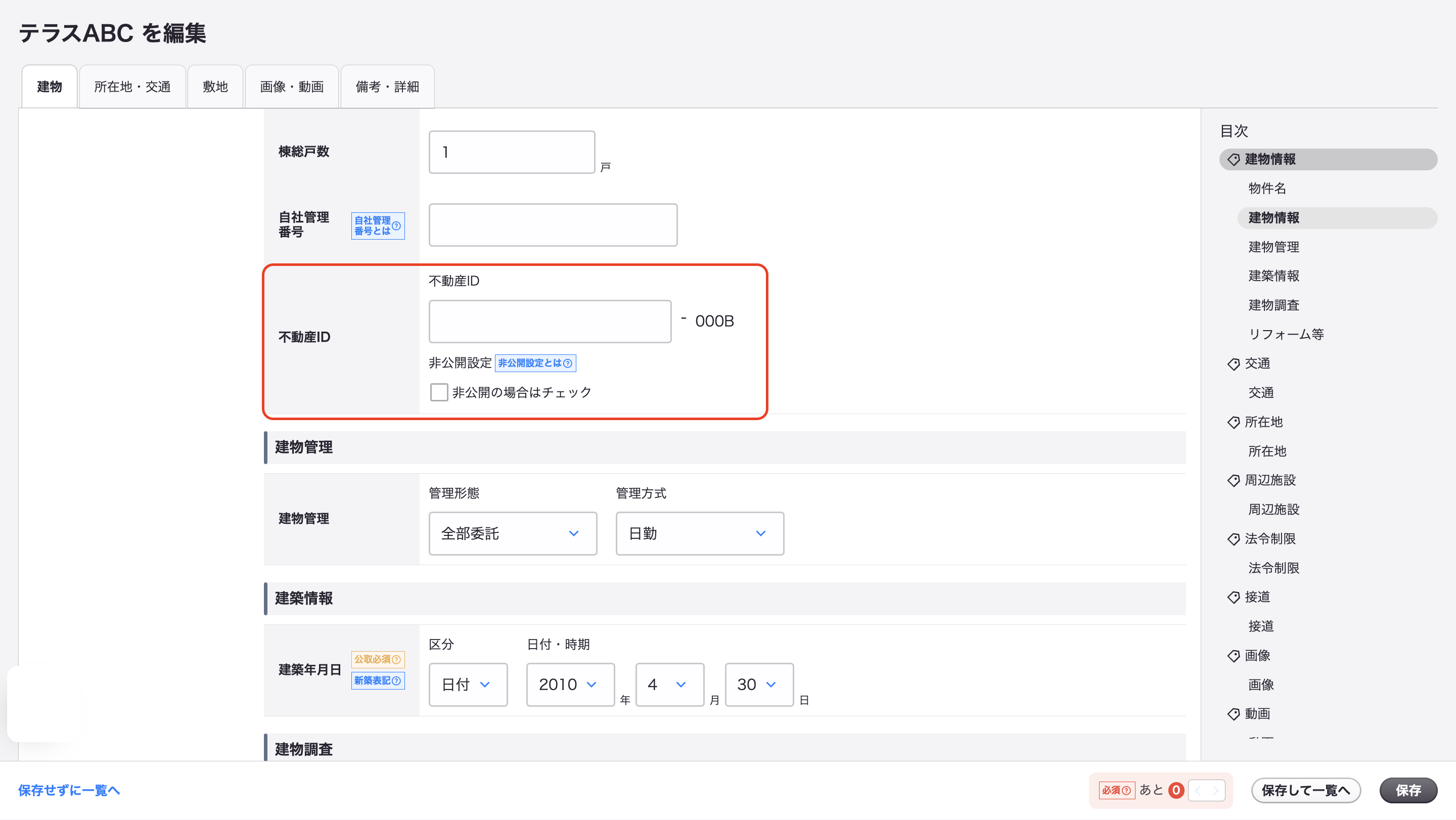Jump to 建築情報 in table of contents
1456x820 pixels.
tap(1273, 276)
